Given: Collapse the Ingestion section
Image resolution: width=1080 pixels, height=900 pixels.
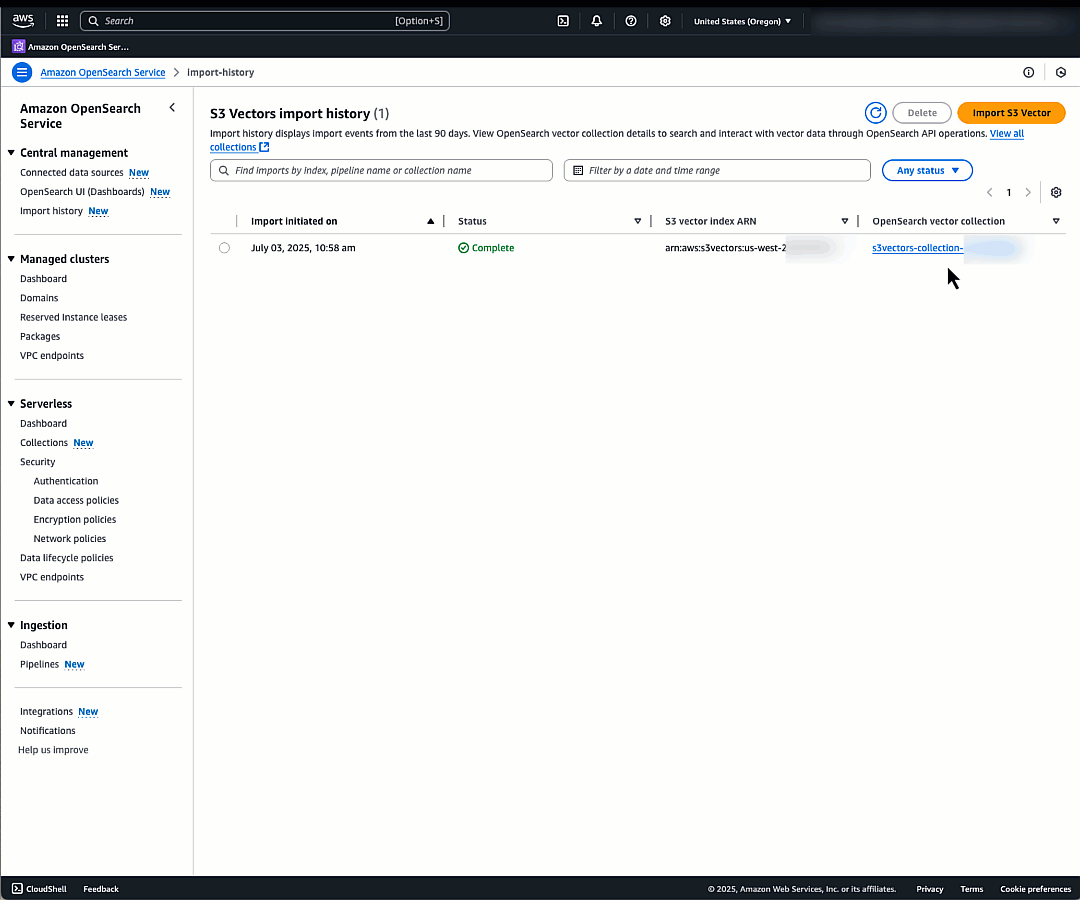Looking at the screenshot, I should [x=11, y=625].
